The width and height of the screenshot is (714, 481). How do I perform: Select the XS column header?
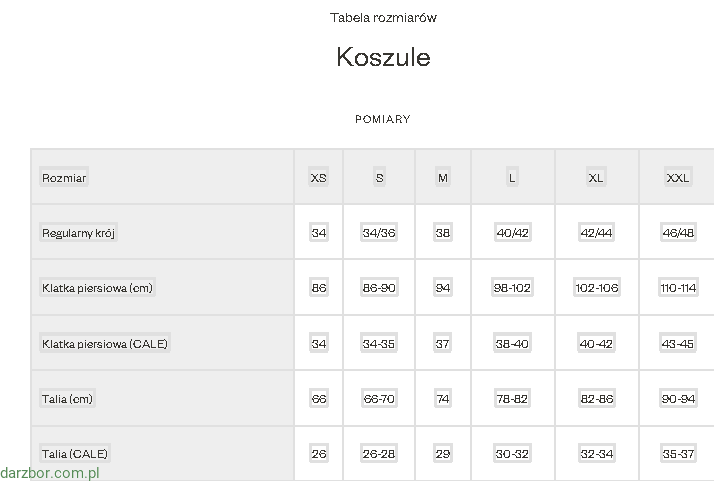[x=319, y=178]
